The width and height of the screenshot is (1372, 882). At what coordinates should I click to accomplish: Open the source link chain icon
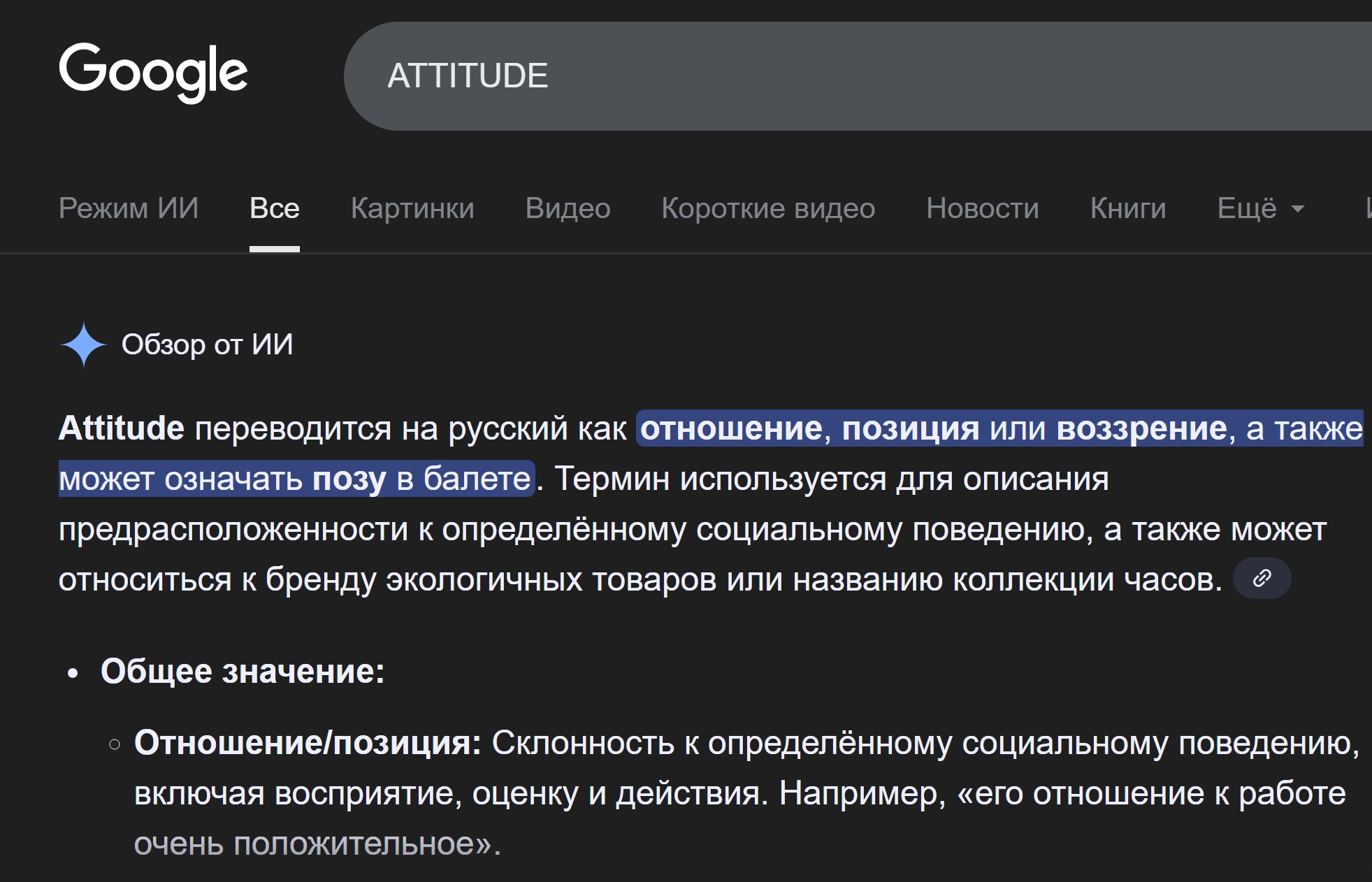point(1262,579)
